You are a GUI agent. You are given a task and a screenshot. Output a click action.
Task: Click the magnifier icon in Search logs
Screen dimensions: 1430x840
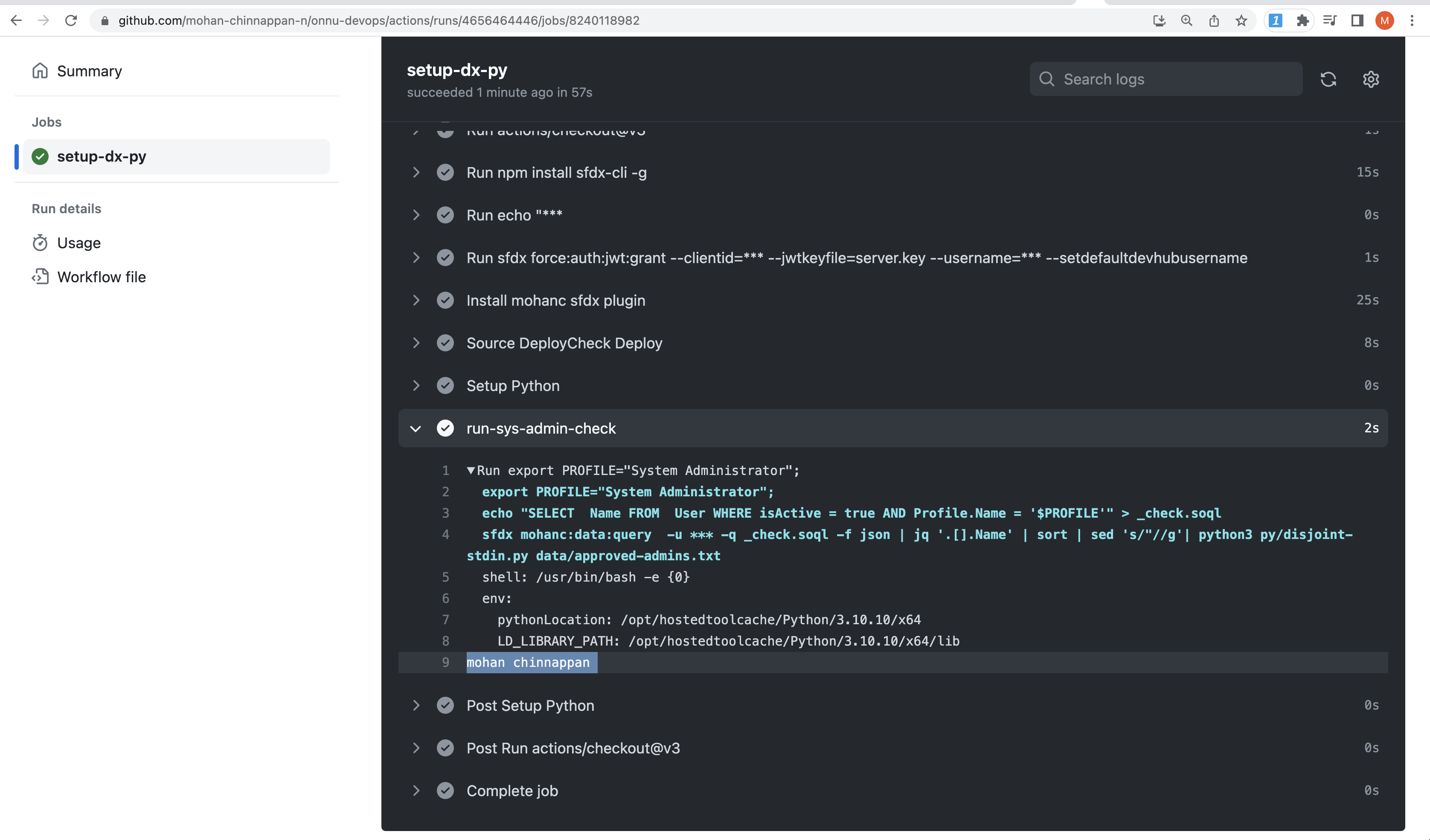pos(1047,79)
